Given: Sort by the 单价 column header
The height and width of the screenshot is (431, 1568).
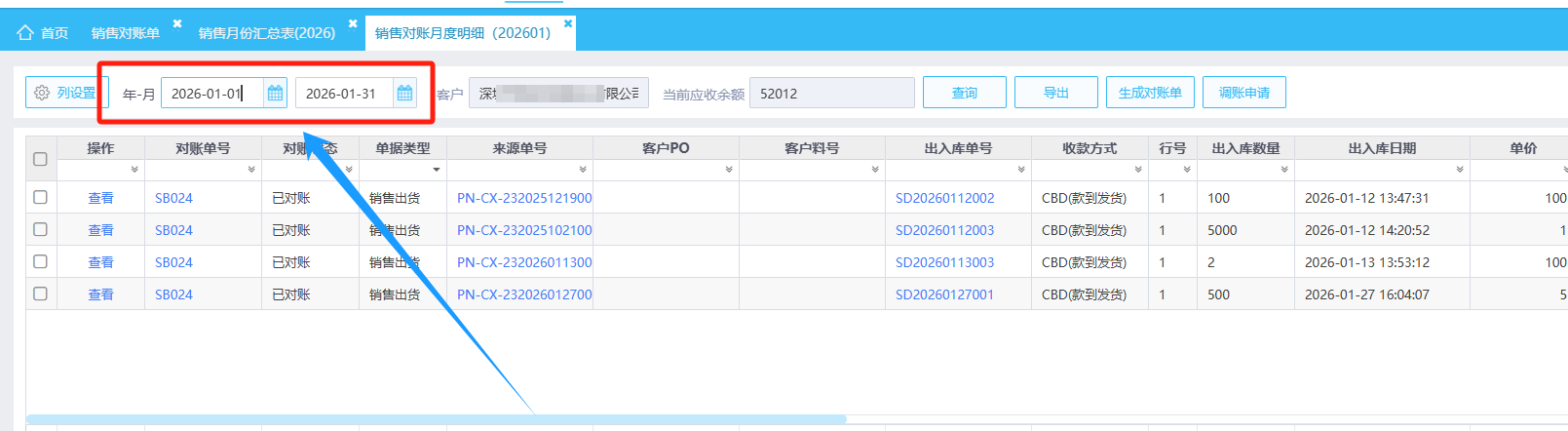Looking at the screenshot, I should coord(1523,148).
